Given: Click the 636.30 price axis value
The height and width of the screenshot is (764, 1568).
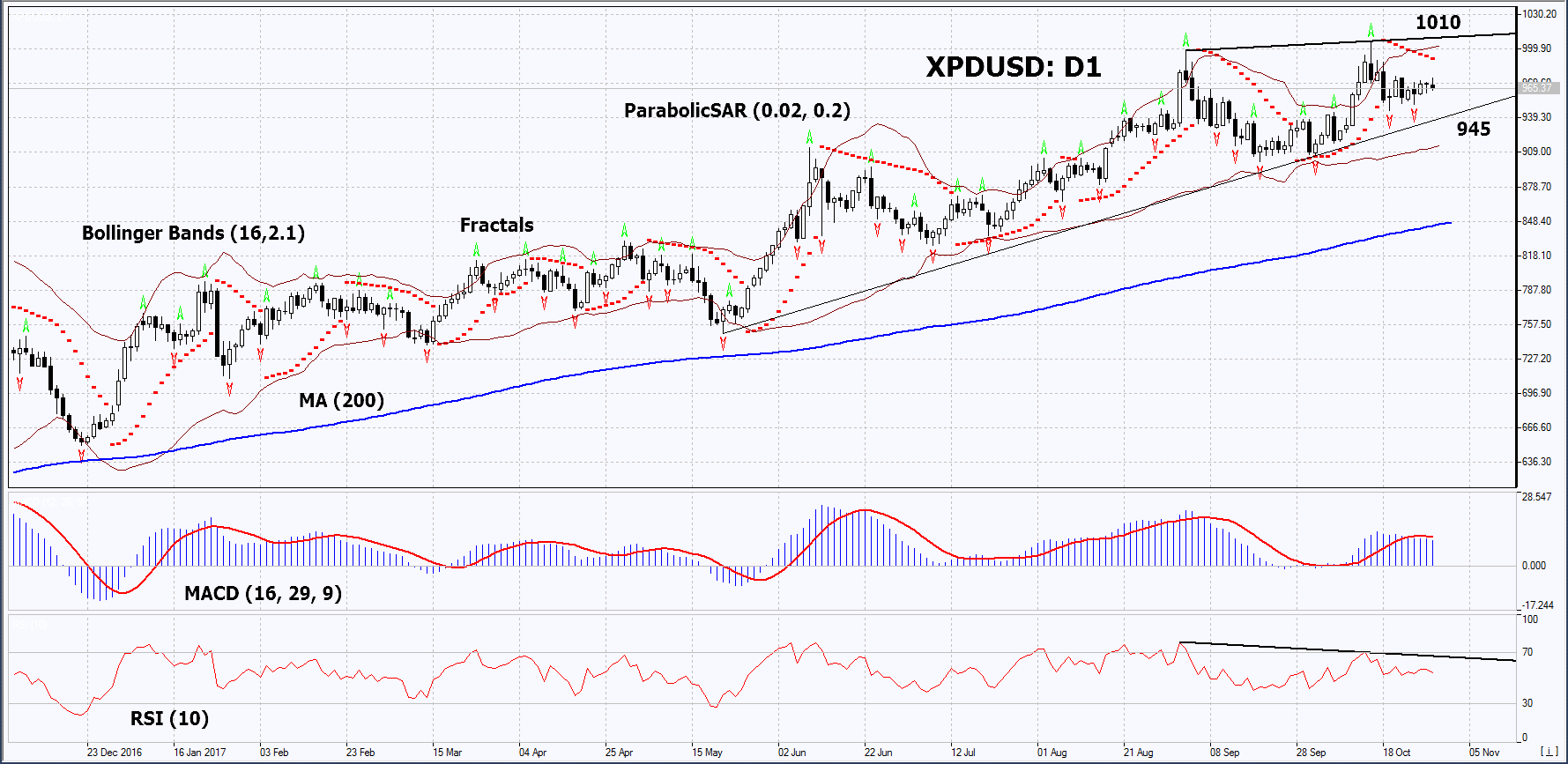Looking at the screenshot, I should 1536,462.
